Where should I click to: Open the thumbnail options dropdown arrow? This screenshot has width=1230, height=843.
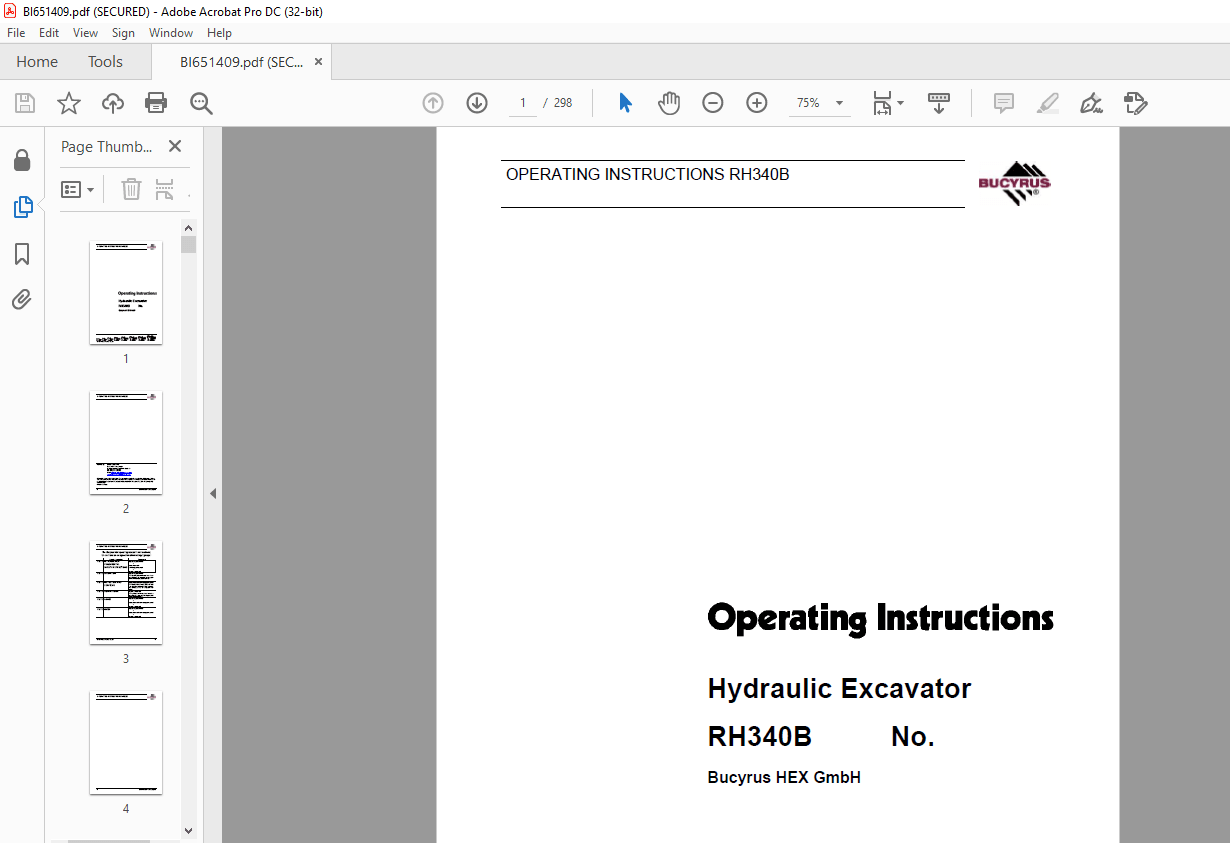(90, 188)
